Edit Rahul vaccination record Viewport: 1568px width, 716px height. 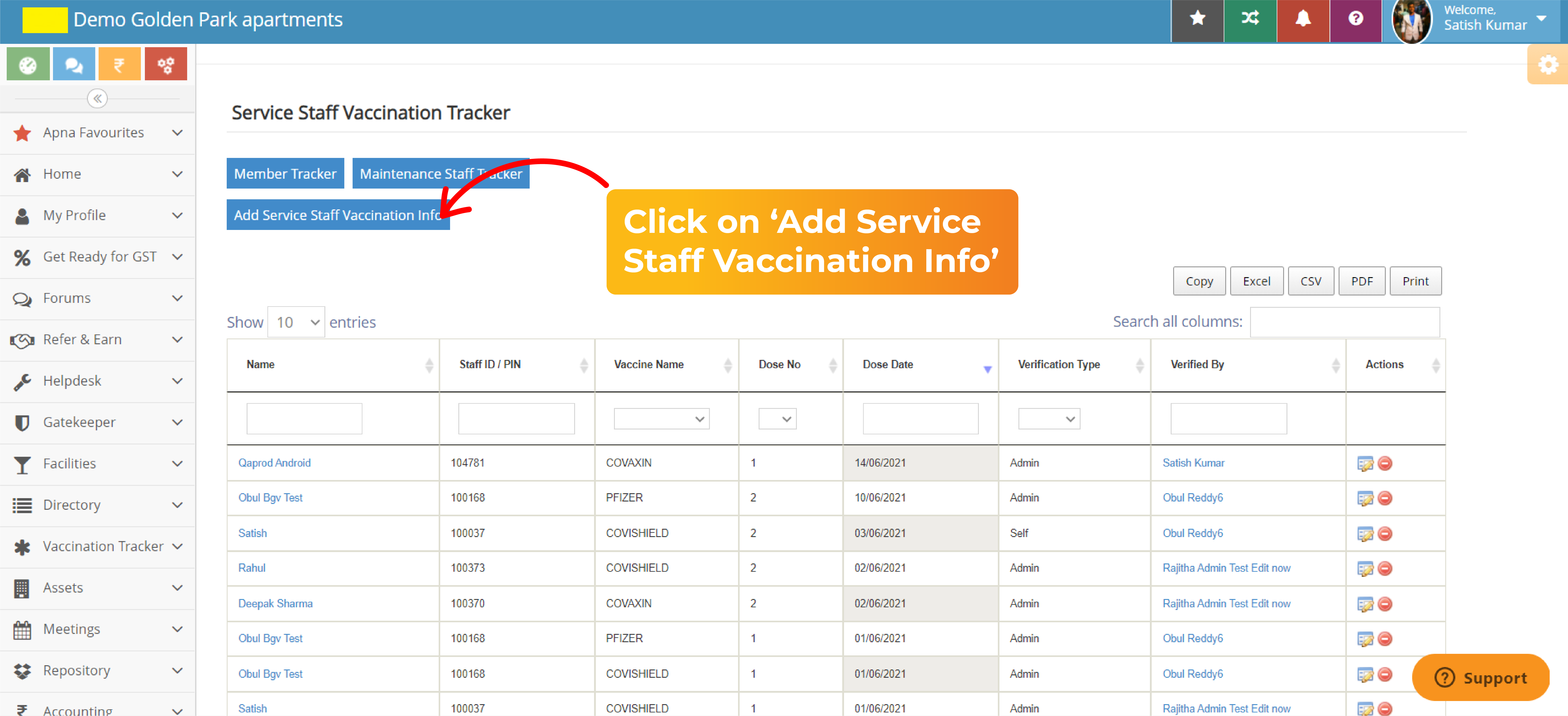click(x=1365, y=569)
